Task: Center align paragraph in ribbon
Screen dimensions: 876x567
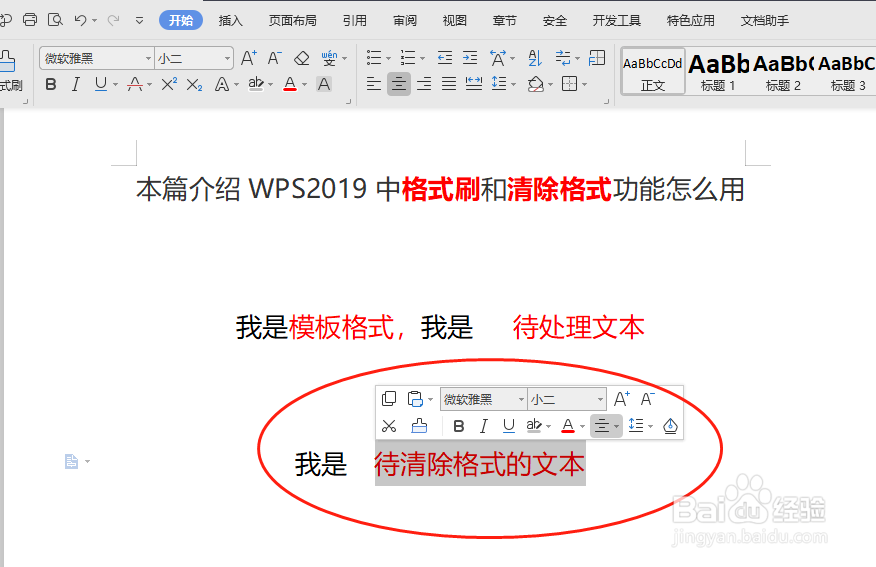Action: point(399,84)
